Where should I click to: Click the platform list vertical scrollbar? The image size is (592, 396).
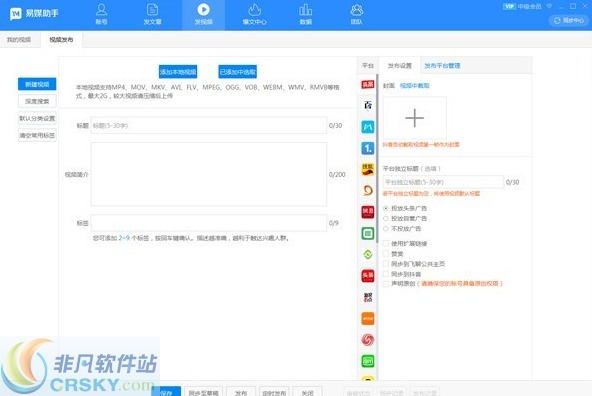click(377, 159)
